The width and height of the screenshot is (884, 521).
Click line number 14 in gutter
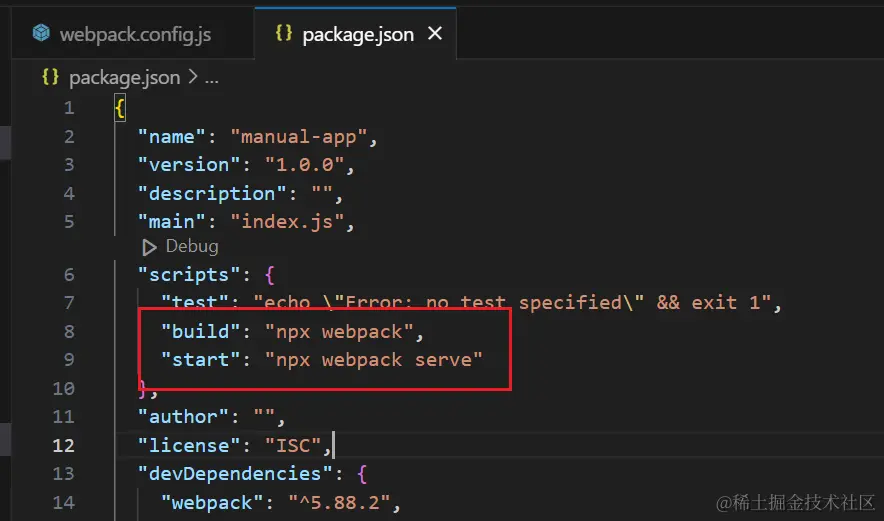point(63,502)
